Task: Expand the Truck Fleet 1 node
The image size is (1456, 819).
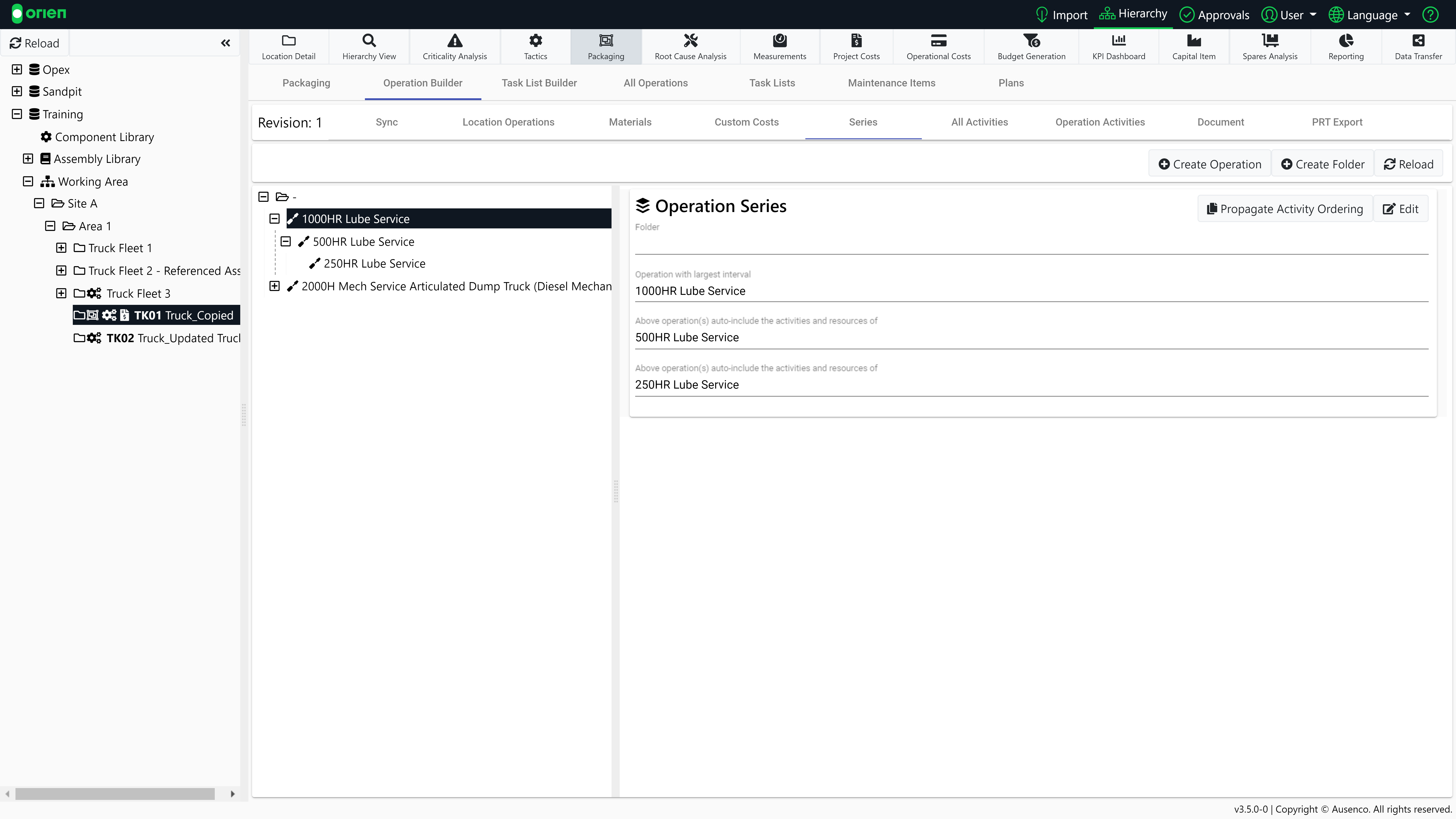Action: [x=61, y=248]
